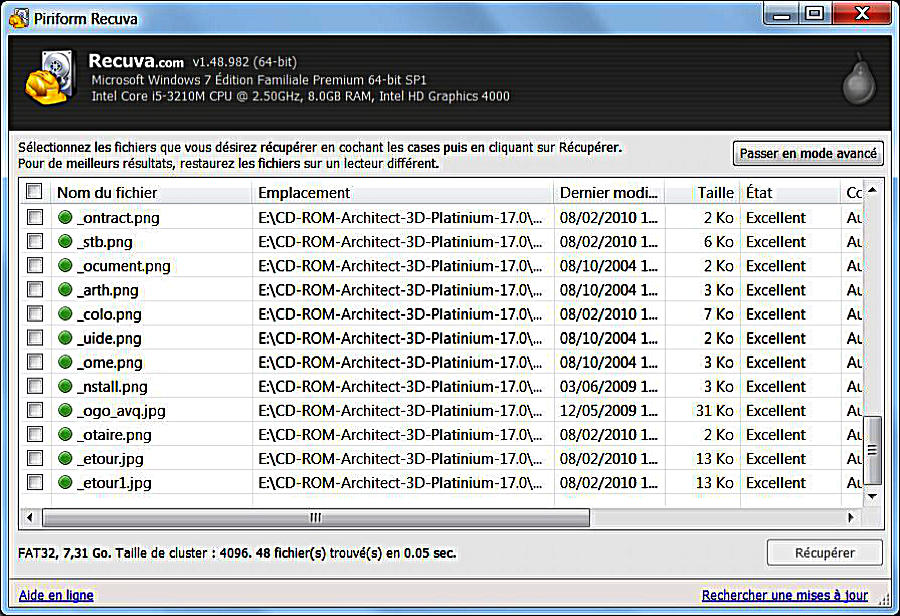900x616 pixels.
Task: Click green status dot of _nstall.png
Action: coord(65,386)
